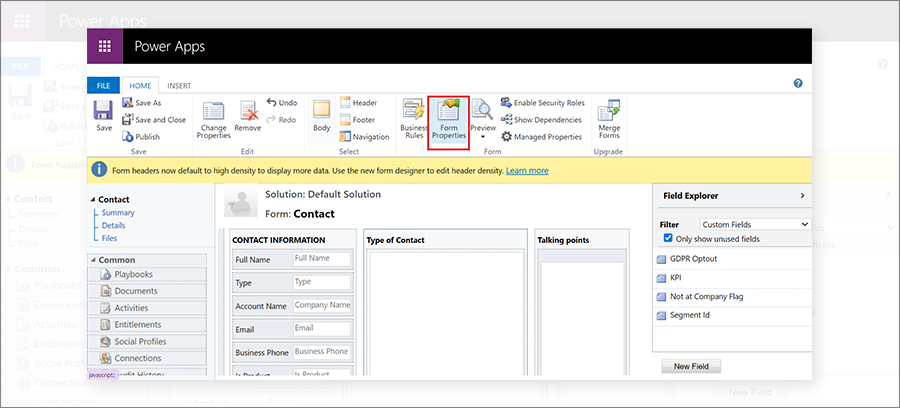Toggle Only show unused fields checkbox
This screenshot has height=408, width=900.
pos(668,238)
